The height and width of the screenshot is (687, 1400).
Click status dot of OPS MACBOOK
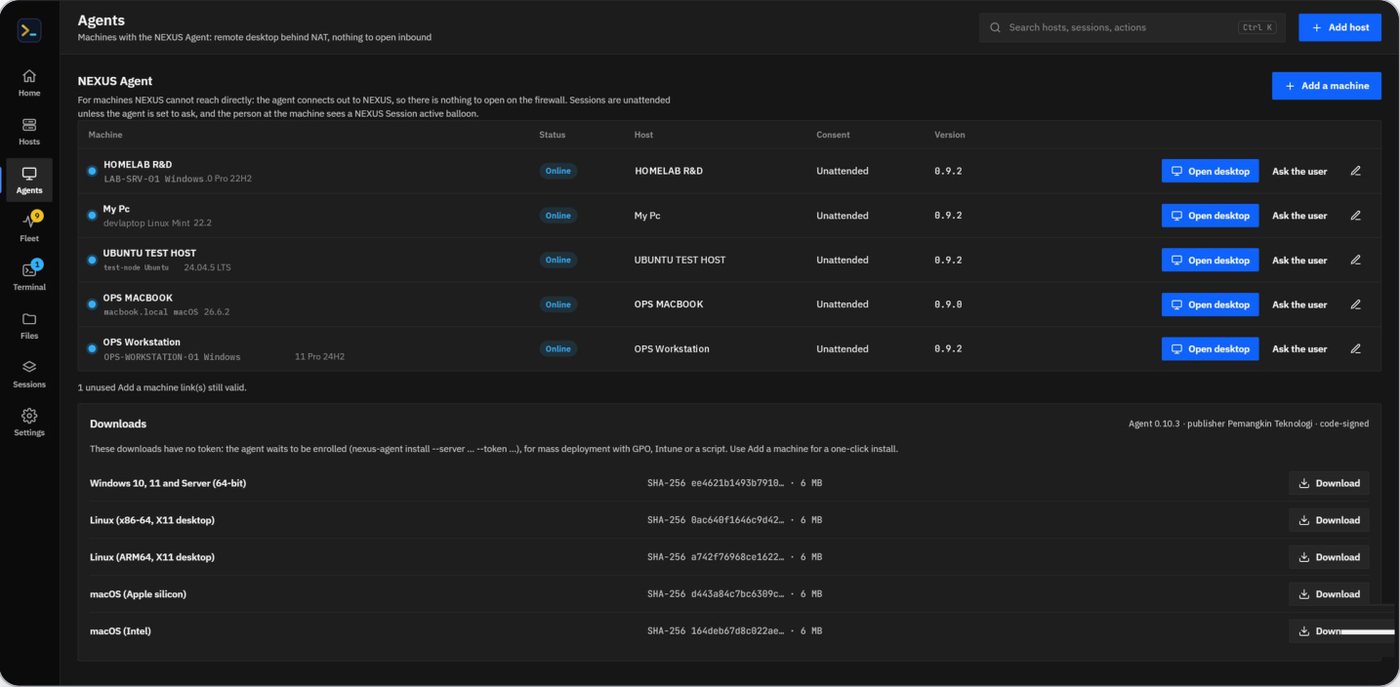click(92, 304)
